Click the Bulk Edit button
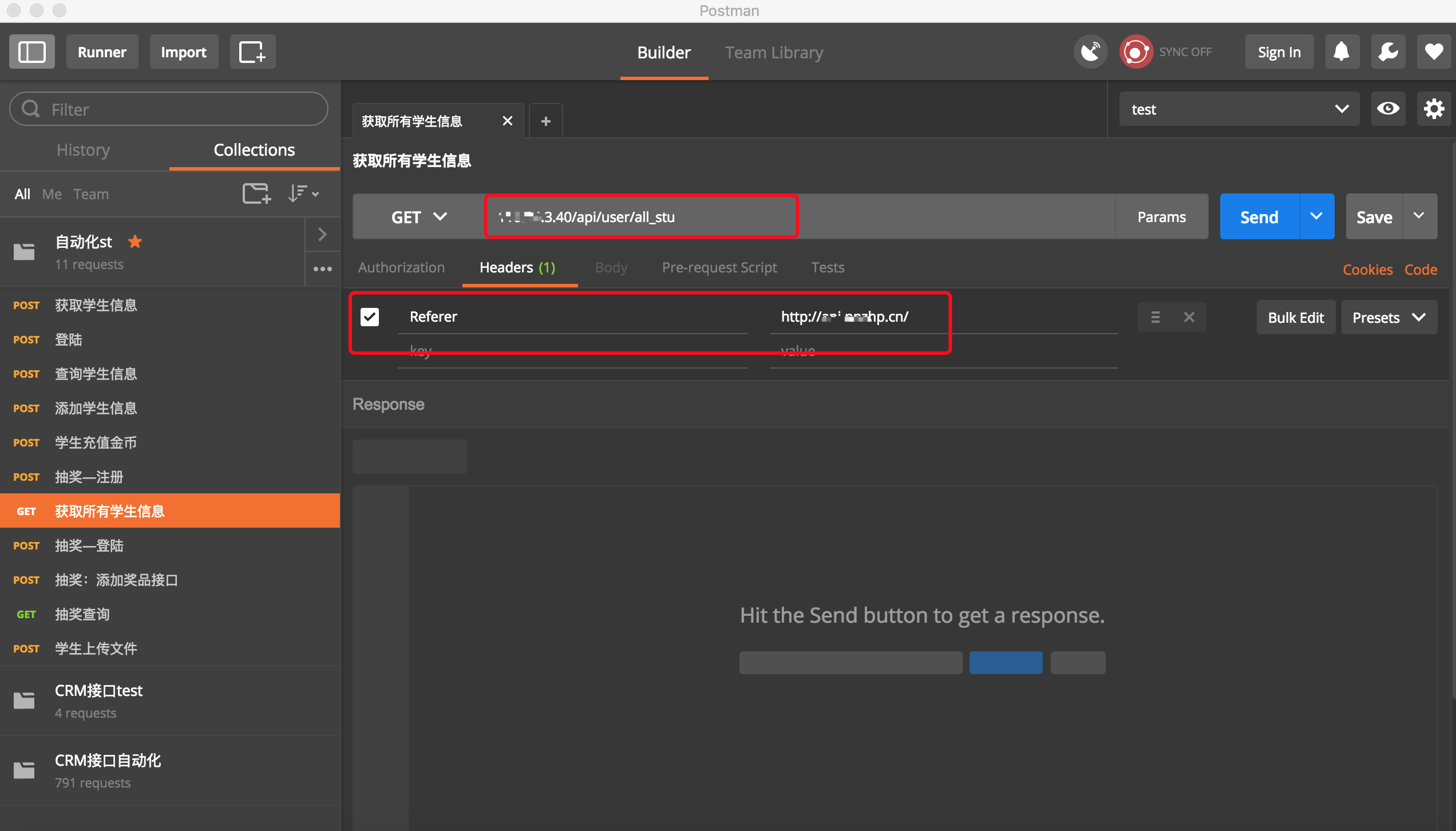 coord(1296,318)
